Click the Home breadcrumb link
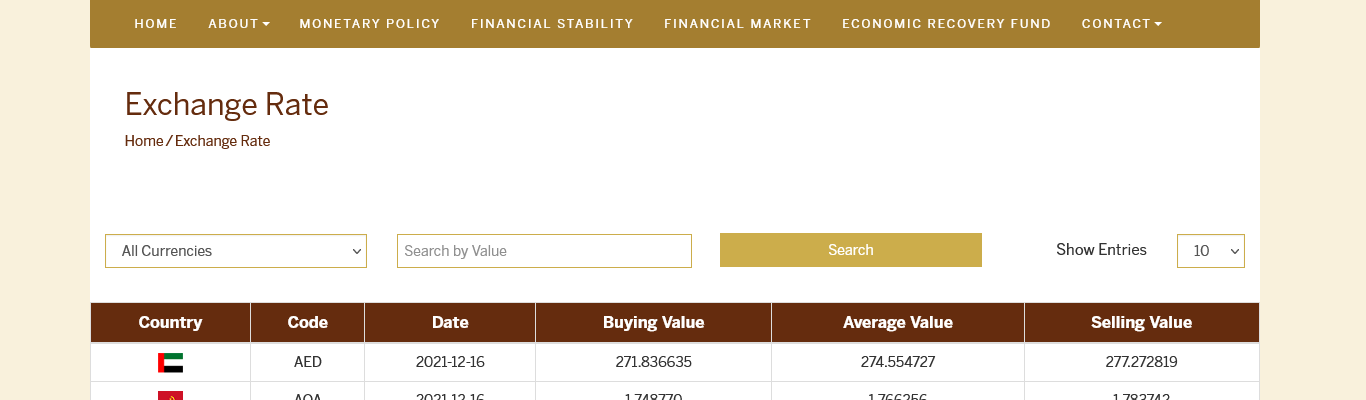This screenshot has height=400, width=1366. (x=143, y=141)
